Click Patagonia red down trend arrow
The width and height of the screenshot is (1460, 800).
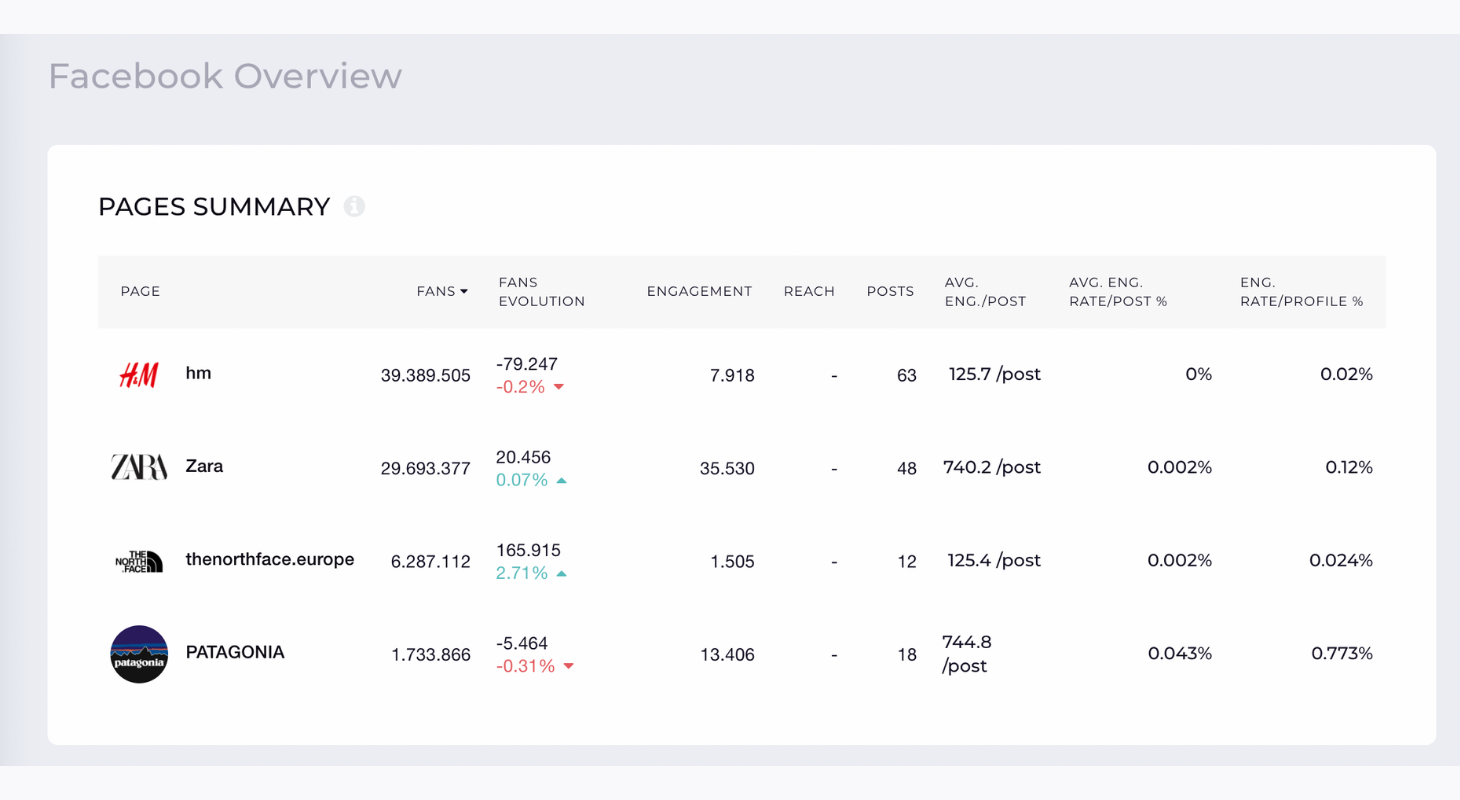click(568, 666)
